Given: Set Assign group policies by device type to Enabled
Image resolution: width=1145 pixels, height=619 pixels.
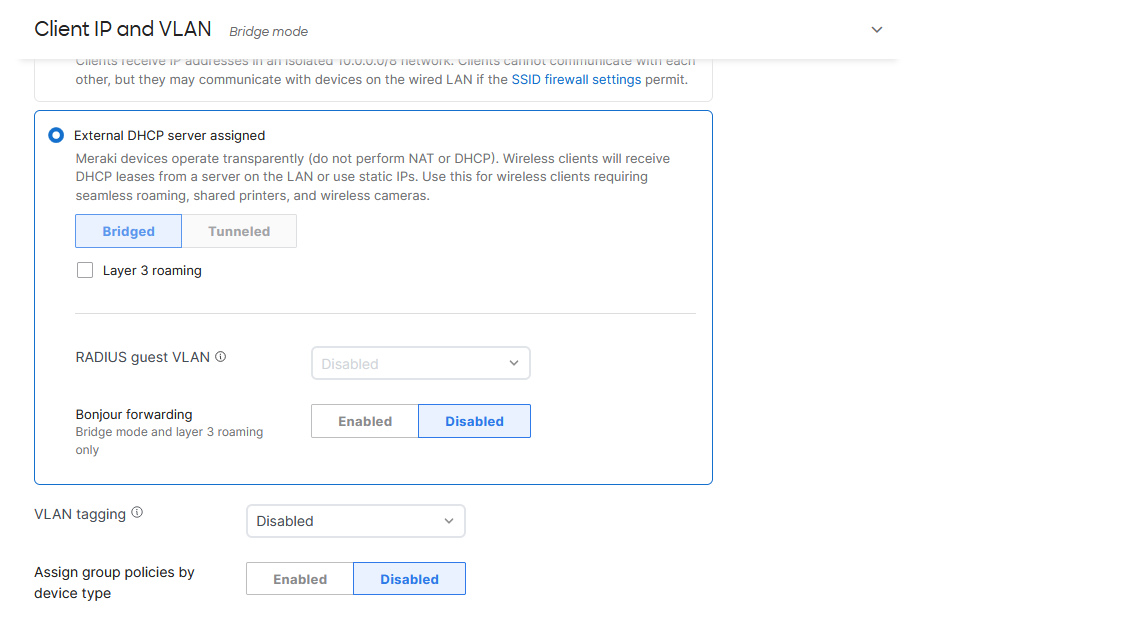Looking at the screenshot, I should (299, 578).
